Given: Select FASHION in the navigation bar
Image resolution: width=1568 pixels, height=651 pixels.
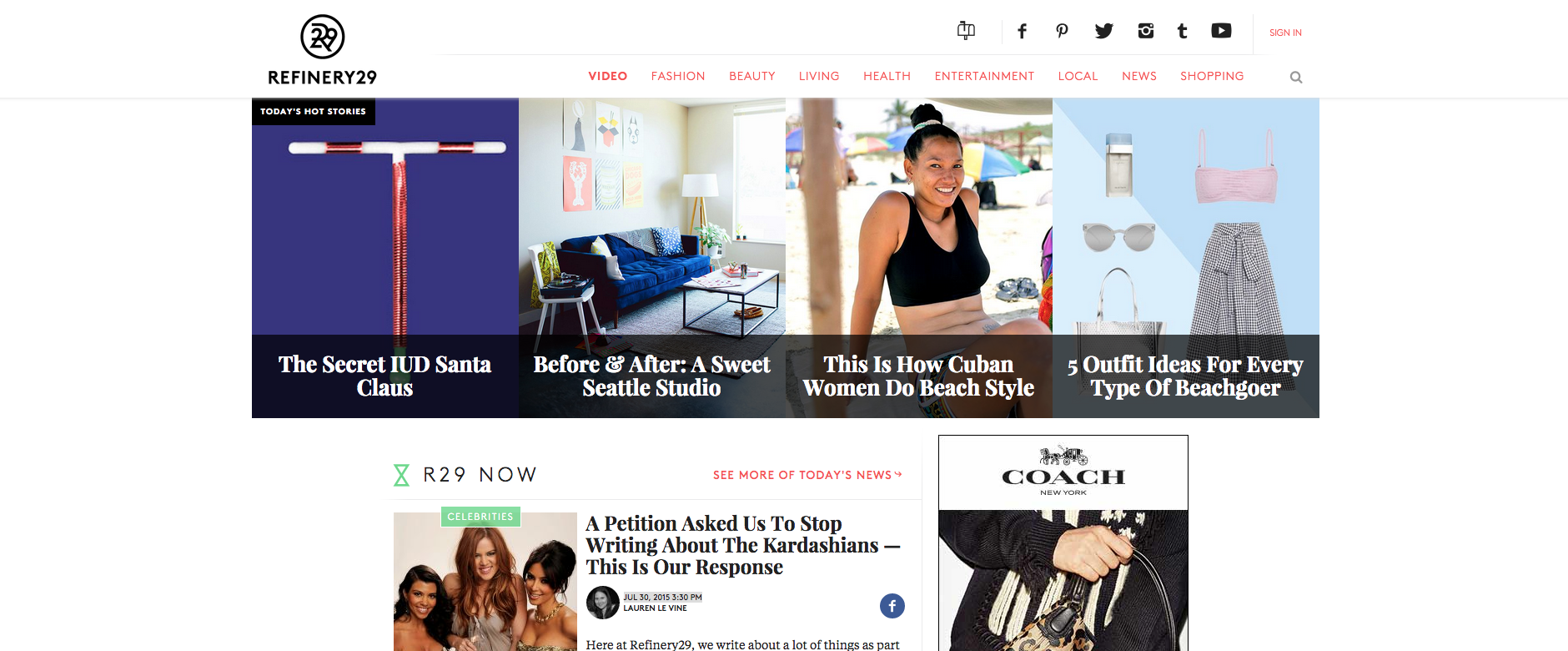Looking at the screenshot, I should tap(678, 76).
